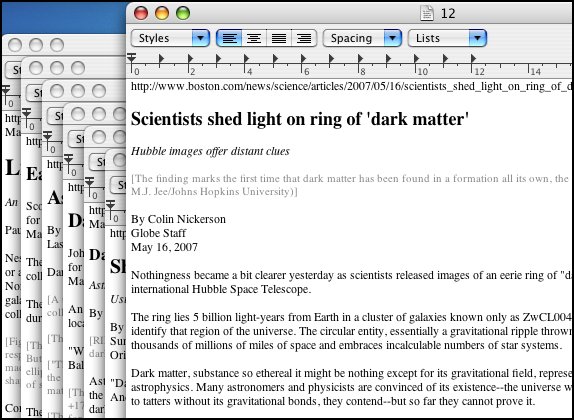Click the tab stop at ruler mark 6
This screenshot has height=420, width=574.
pyautogui.click(x=303, y=58)
